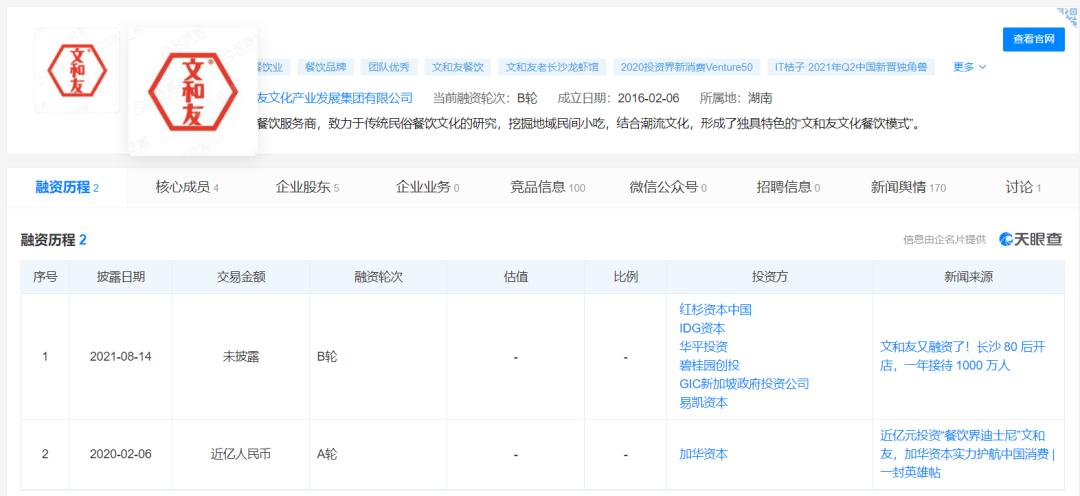
Task: Select the 团队优秀 tag
Action: point(388,67)
